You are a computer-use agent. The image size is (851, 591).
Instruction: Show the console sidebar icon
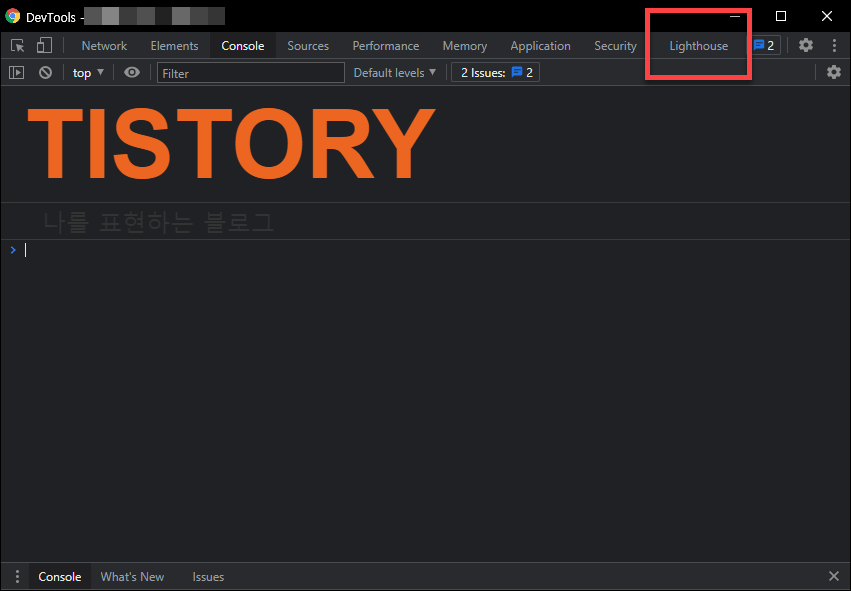(x=17, y=72)
